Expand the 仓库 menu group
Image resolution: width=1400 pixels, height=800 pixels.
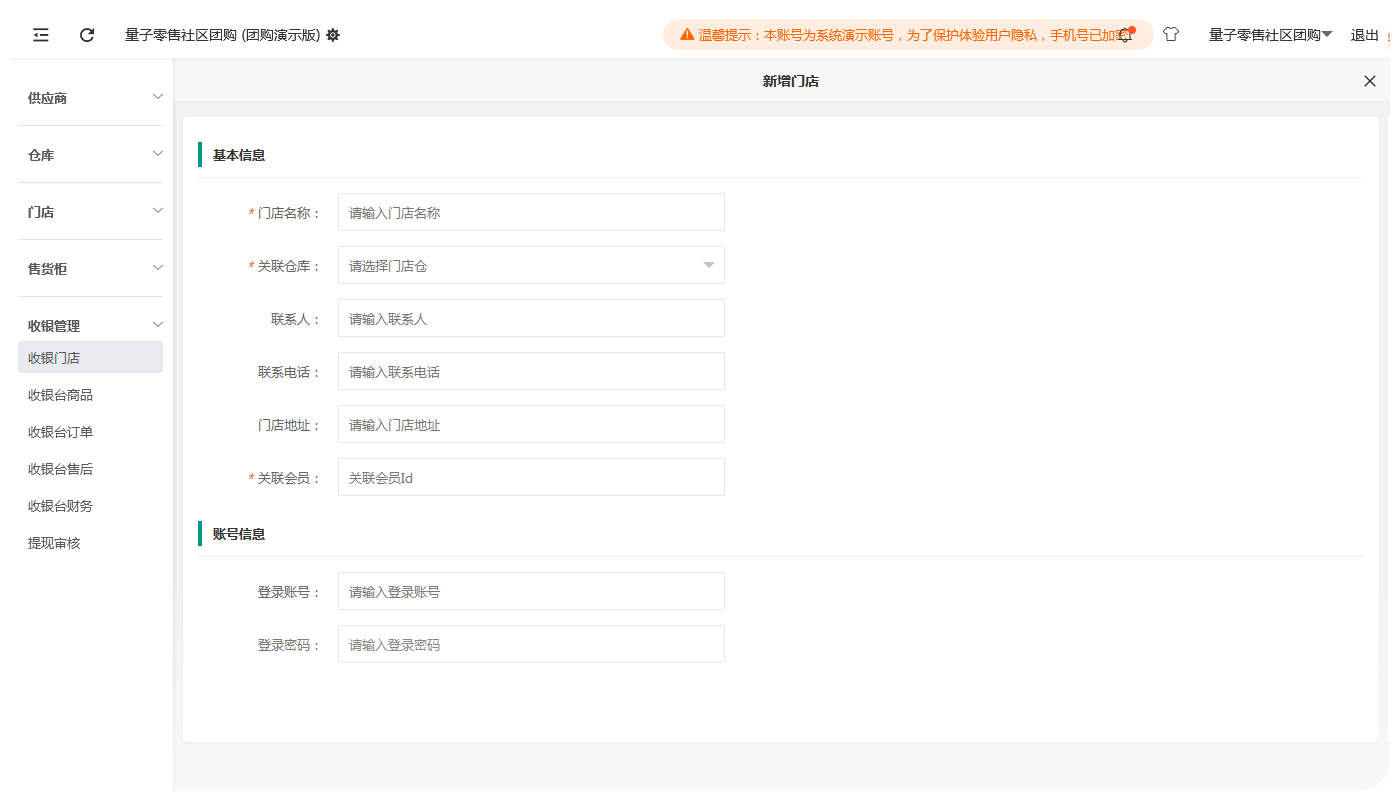point(90,155)
